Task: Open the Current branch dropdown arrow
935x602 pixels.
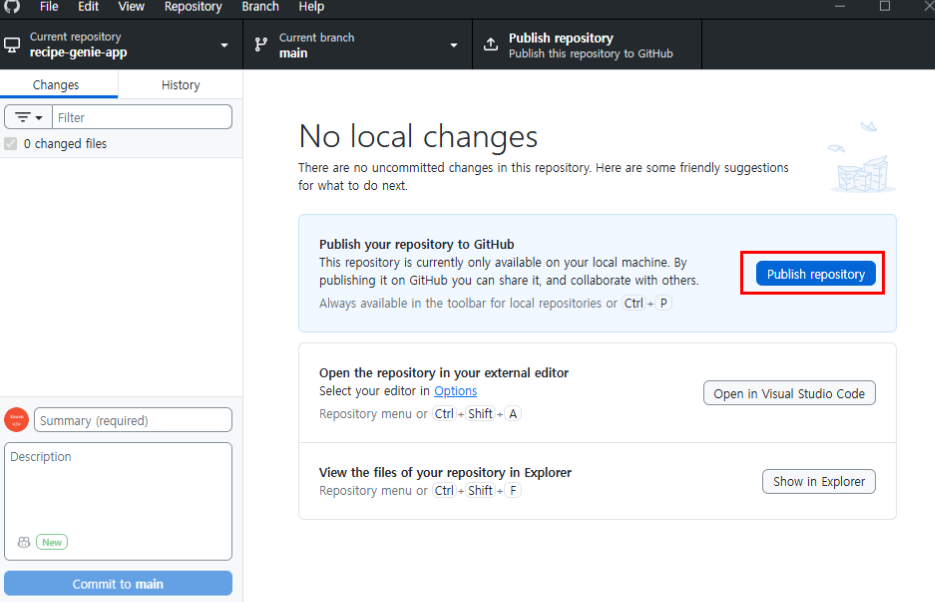Action: [453, 45]
